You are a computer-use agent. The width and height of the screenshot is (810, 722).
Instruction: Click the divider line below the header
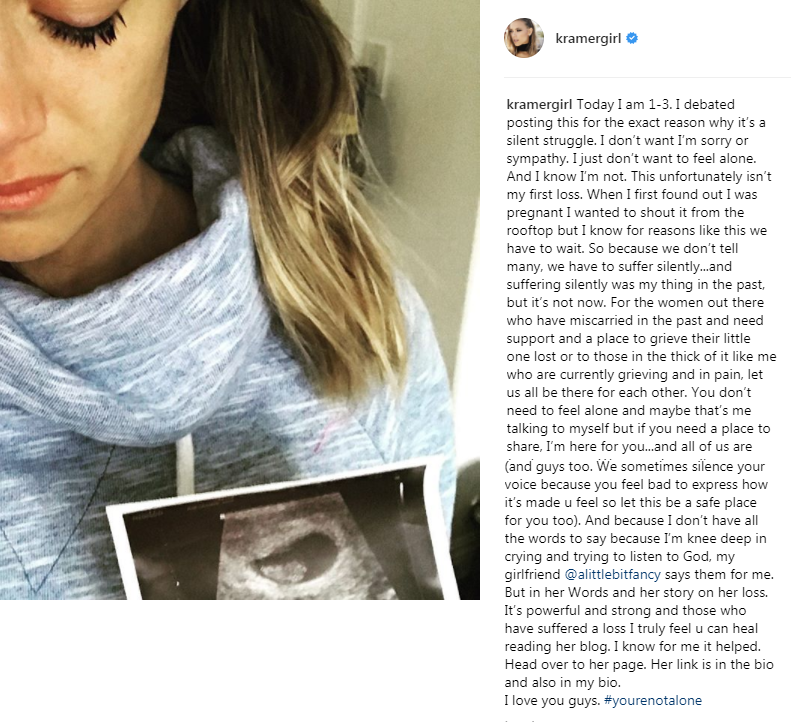tap(647, 77)
